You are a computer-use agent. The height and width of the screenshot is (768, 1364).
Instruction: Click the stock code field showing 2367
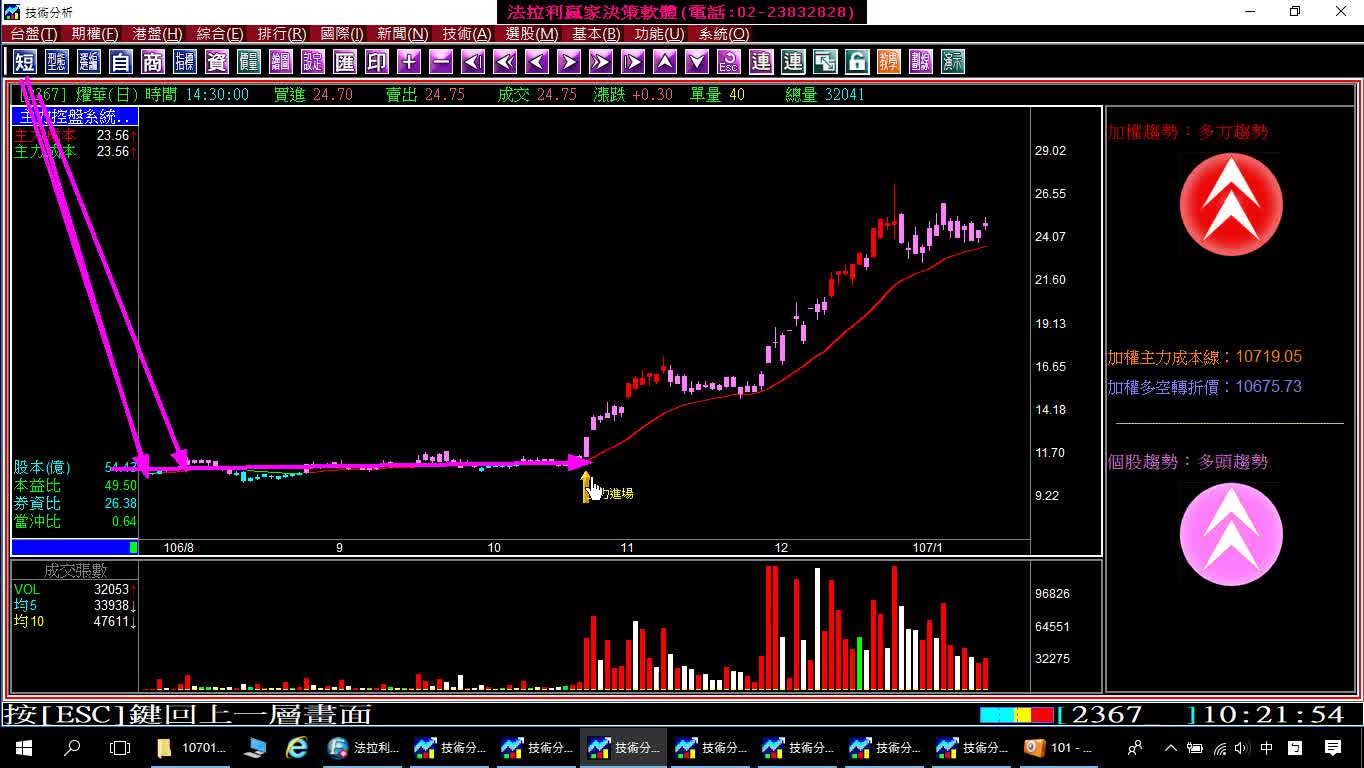point(1127,715)
